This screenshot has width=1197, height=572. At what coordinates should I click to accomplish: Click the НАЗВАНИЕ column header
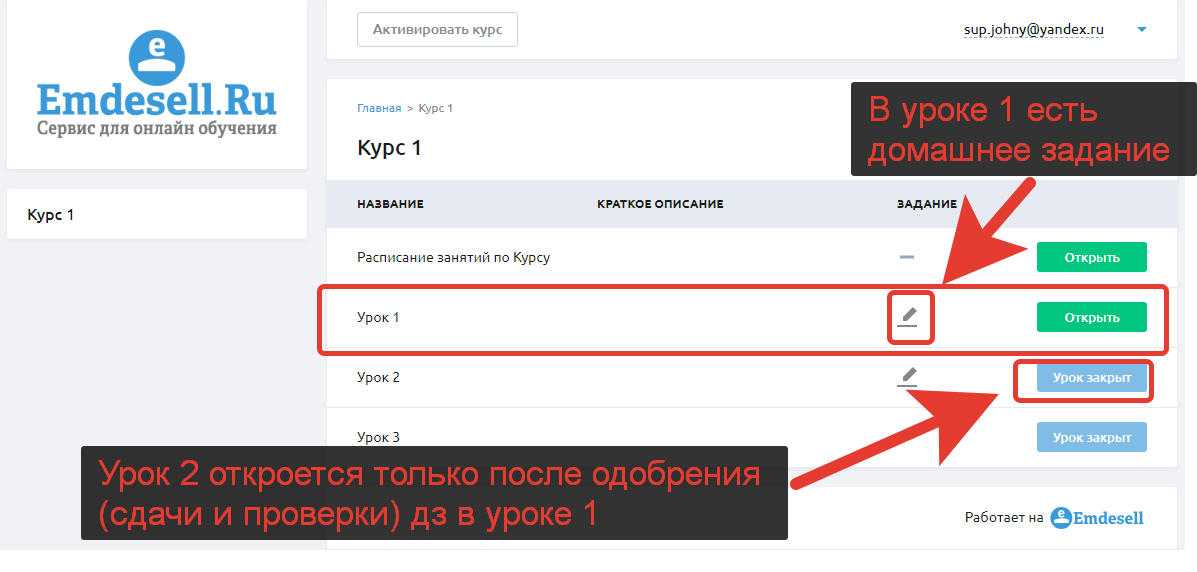[390, 204]
